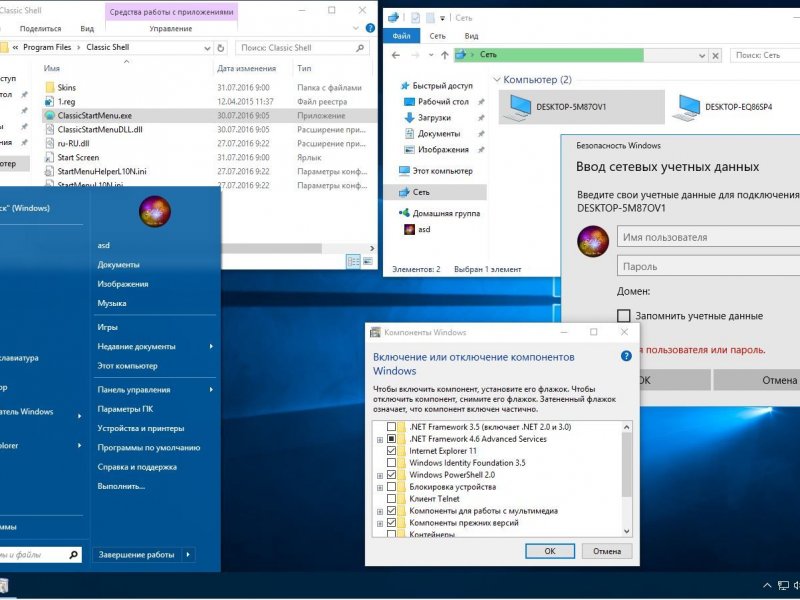Image resolution: width=800 pixels, height=600 pixels.
Task: Open Classic Shell address bar dropdown
Action: coord(207,48)
